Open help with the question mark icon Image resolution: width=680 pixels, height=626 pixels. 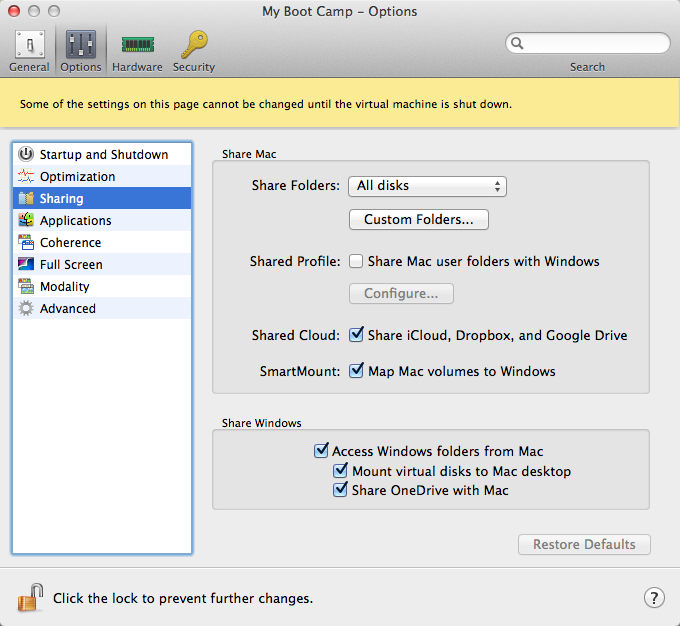click(654, 598)
